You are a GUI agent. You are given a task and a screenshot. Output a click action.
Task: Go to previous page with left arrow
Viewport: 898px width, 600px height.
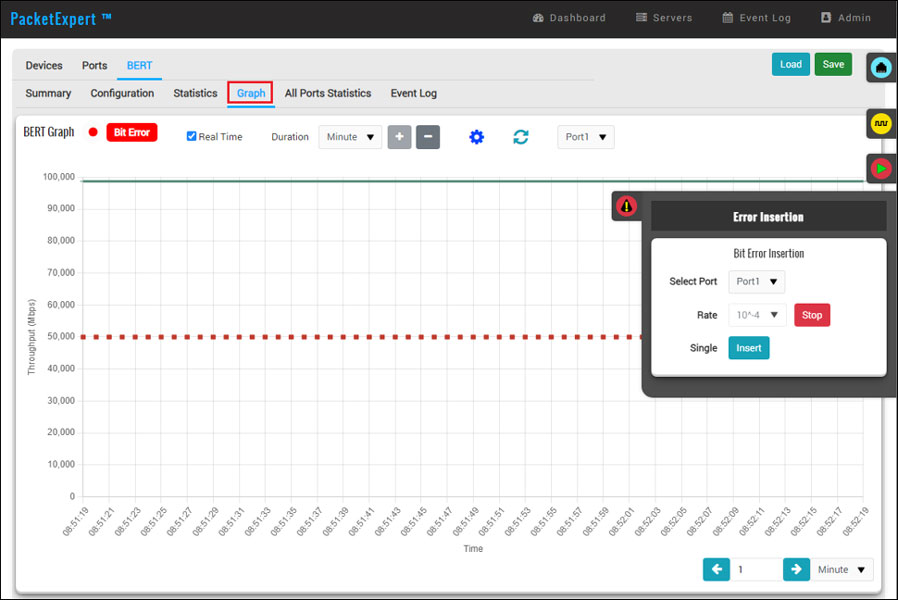coord(716,569)
